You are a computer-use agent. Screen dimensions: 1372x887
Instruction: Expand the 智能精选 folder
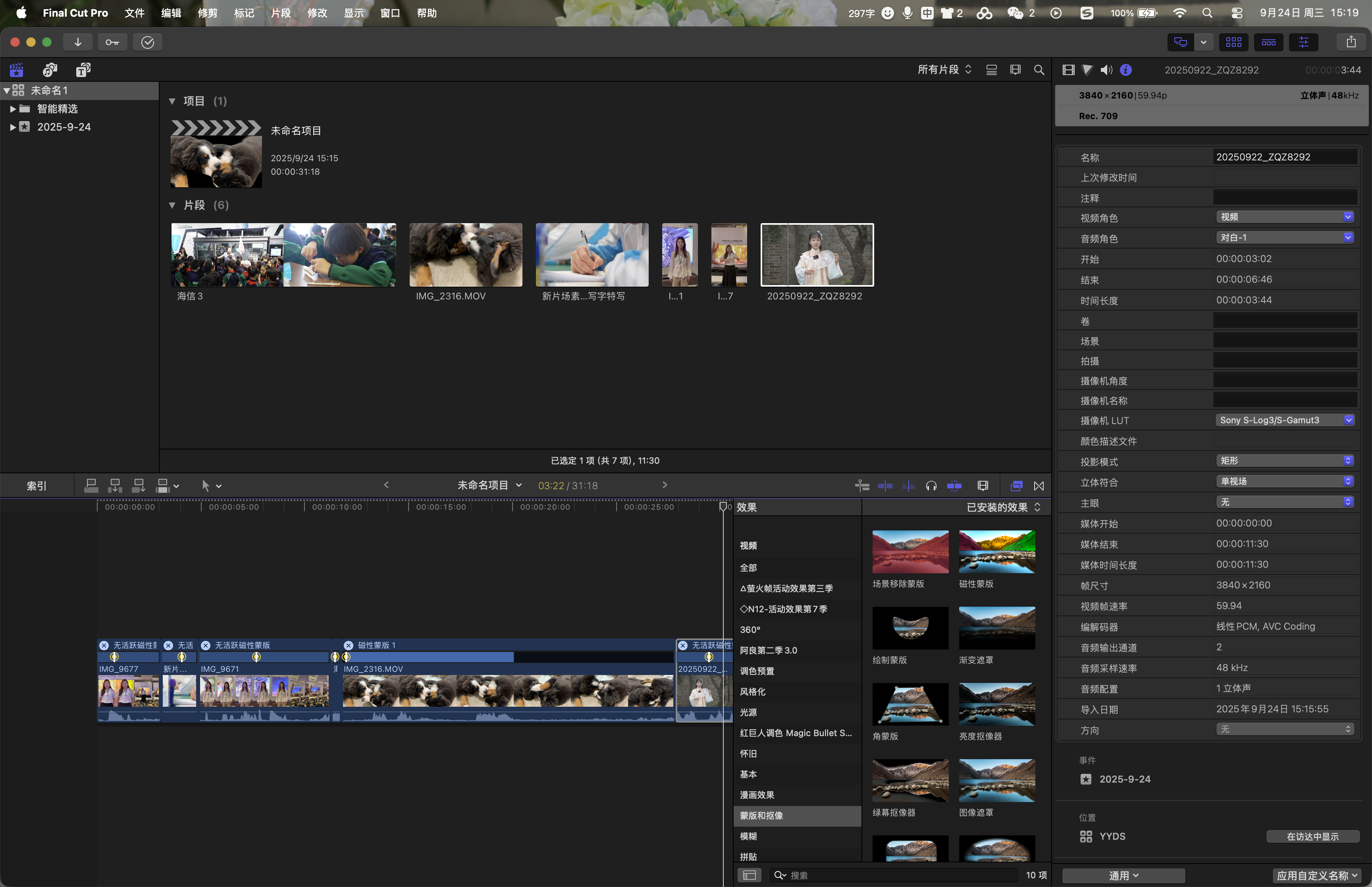click(13, 109)
